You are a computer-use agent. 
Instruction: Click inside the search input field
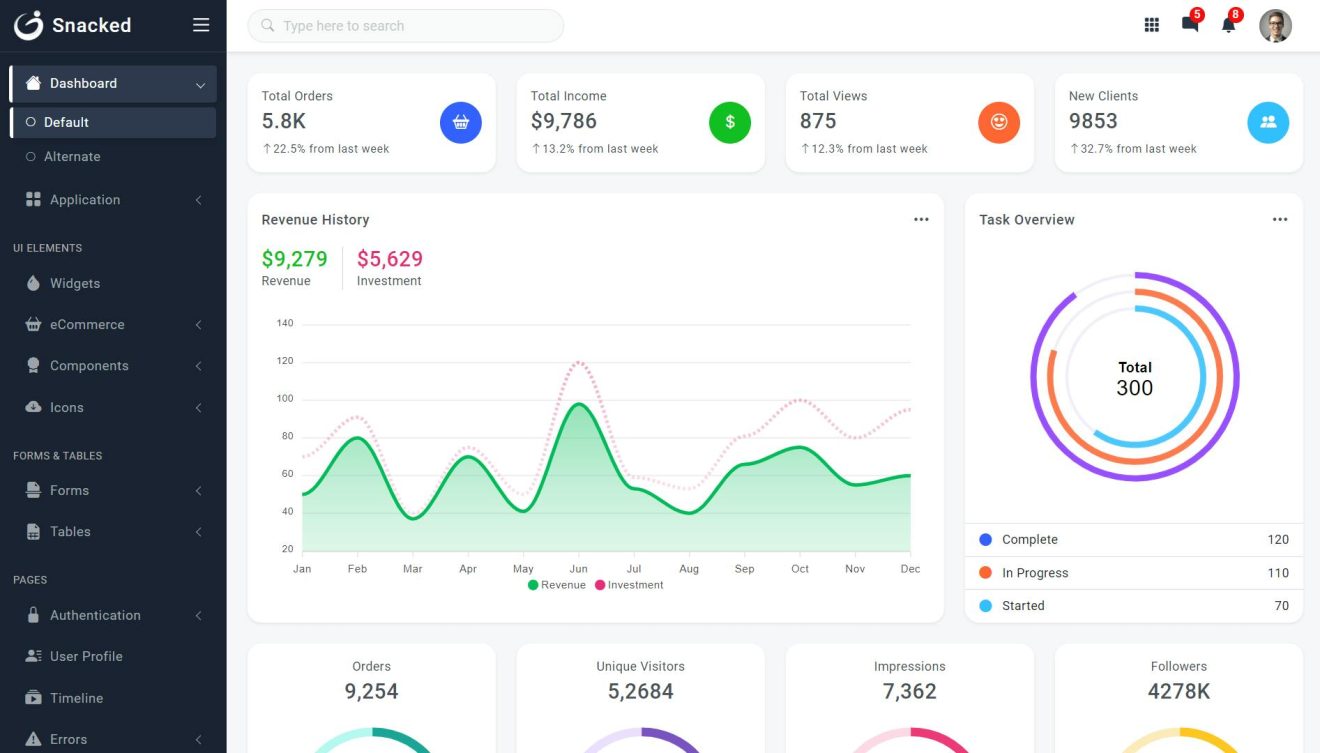point(405,25)
